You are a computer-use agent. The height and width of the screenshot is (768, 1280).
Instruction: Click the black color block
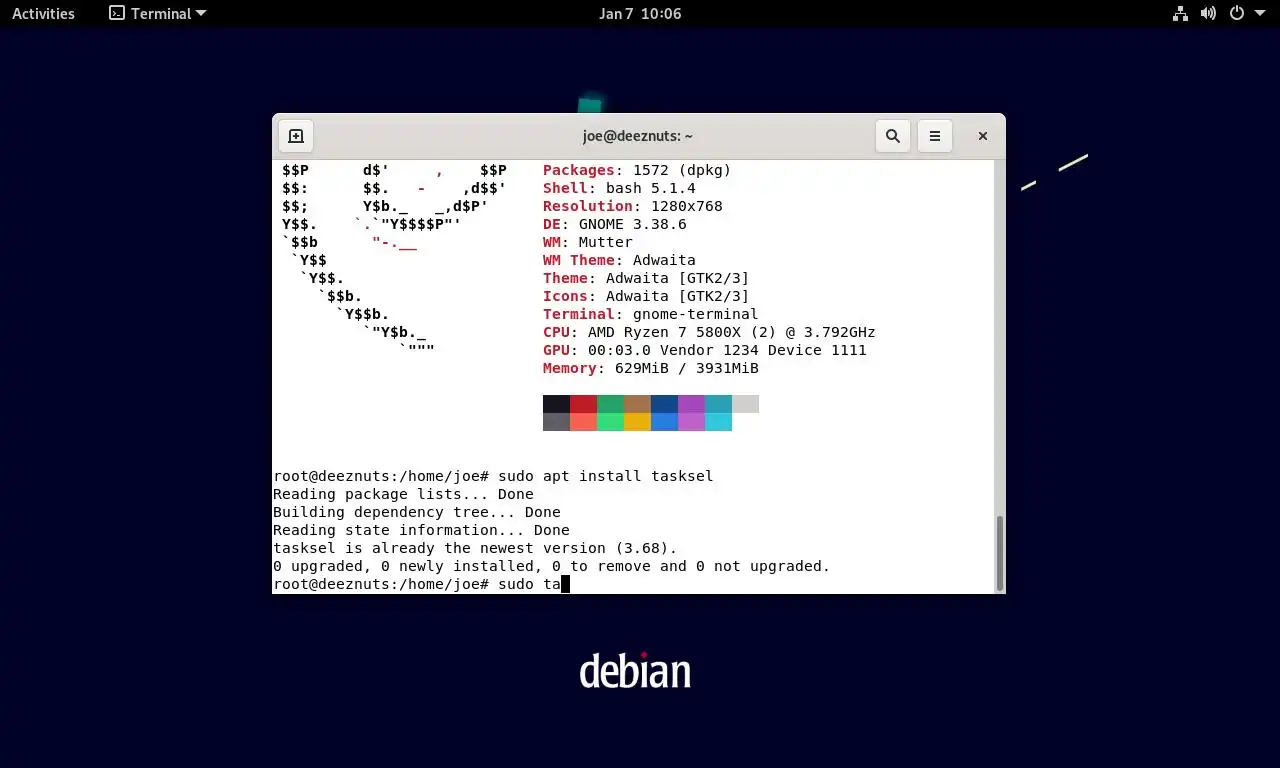point(556,404)
